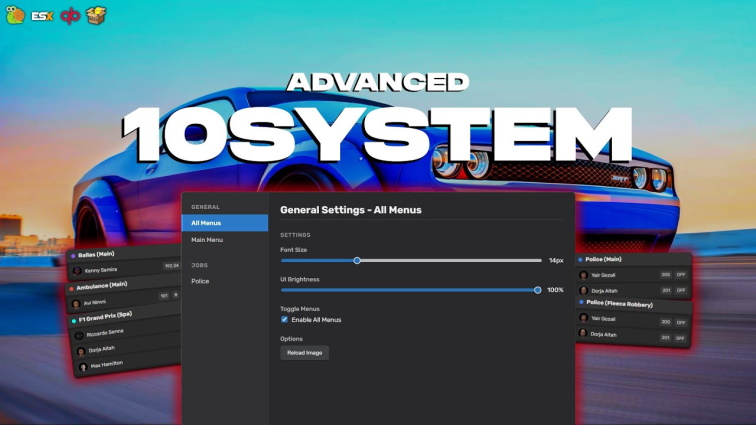Click the 100% brightness value
The width and height of the screenshot is (756, 425).
555,290
